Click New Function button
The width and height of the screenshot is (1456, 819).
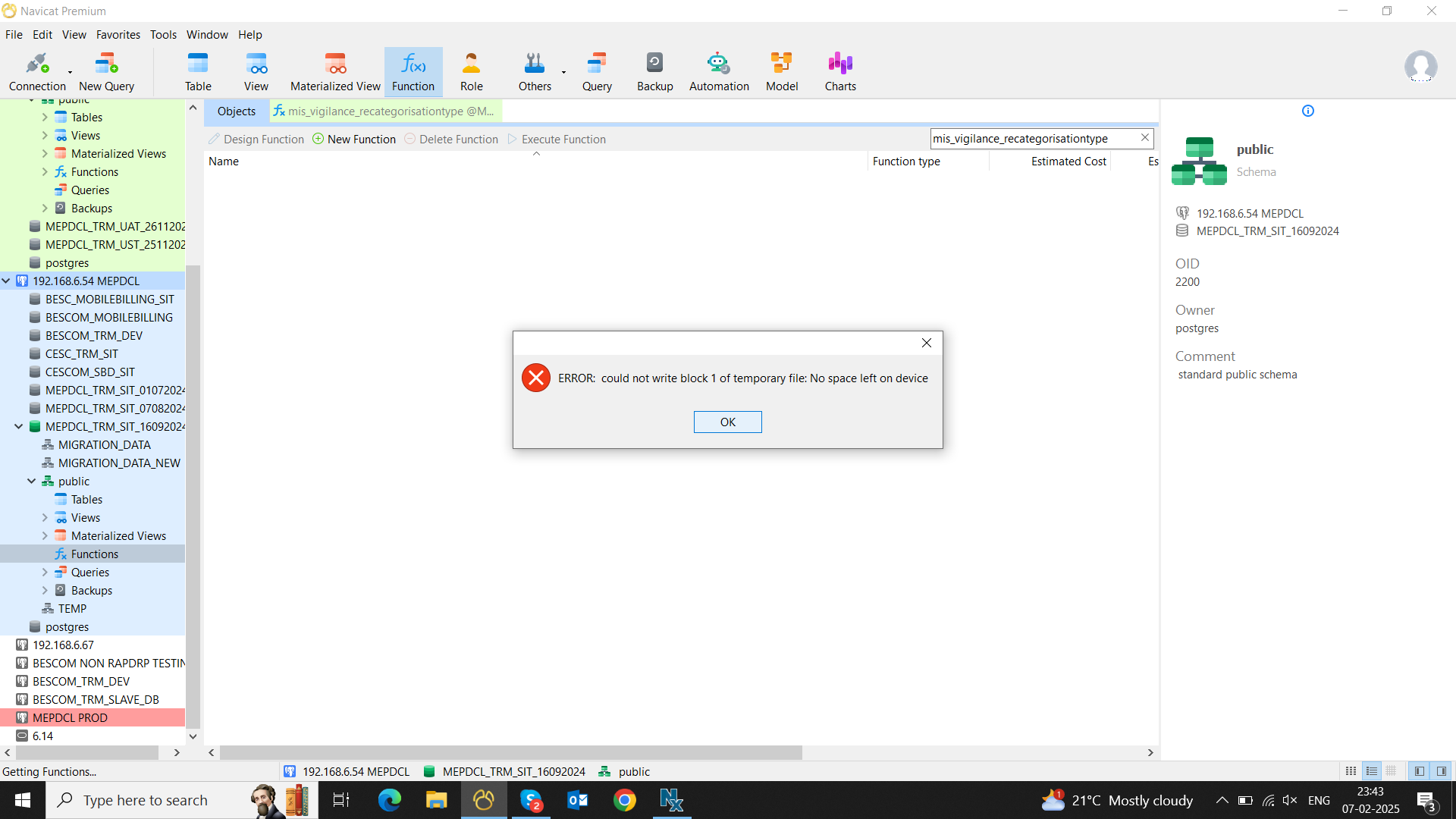coord(354,140)
